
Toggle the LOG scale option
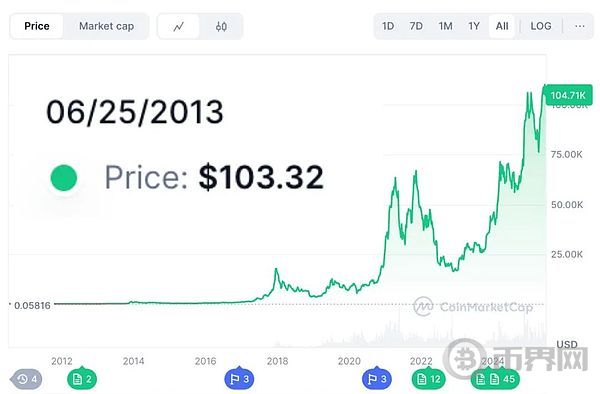541,26
